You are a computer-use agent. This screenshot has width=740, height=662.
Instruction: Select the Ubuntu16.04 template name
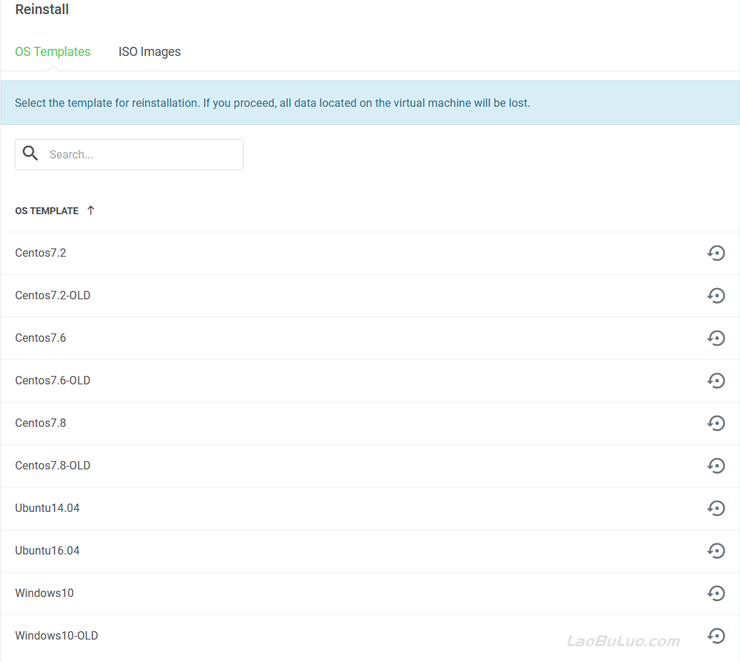(x=47, y=551)
